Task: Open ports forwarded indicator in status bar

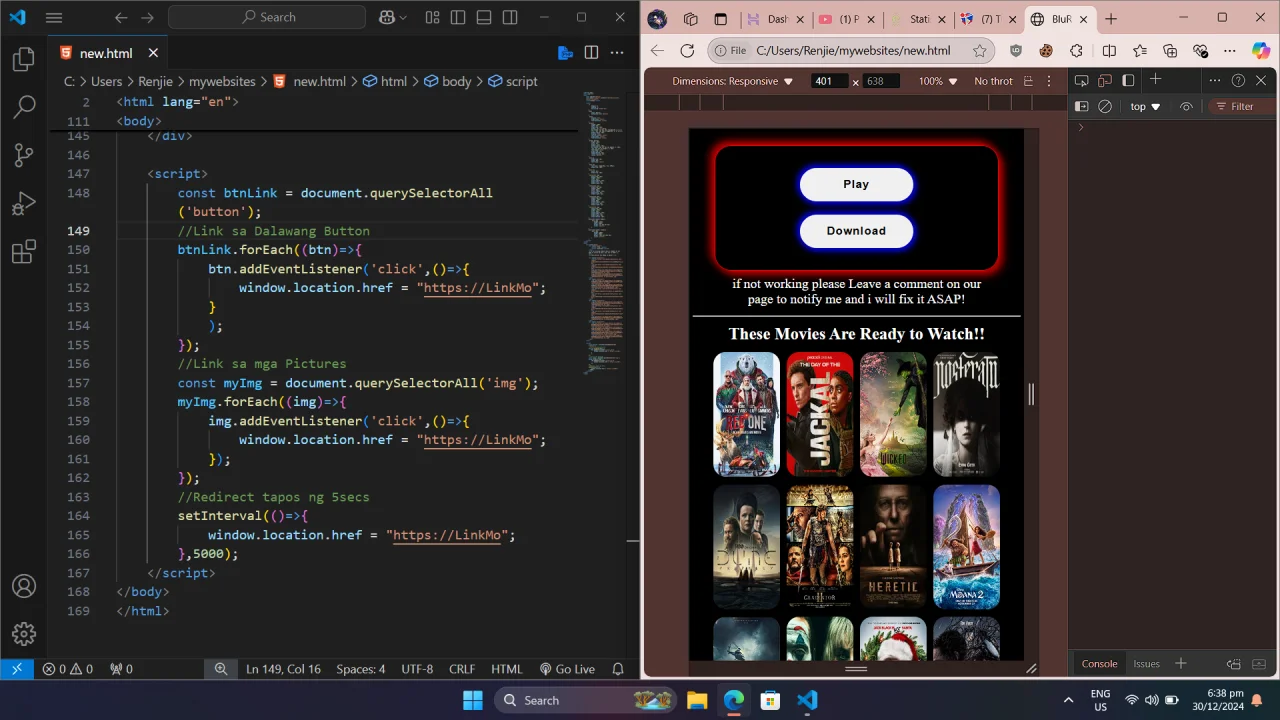Action: (121, 669)
